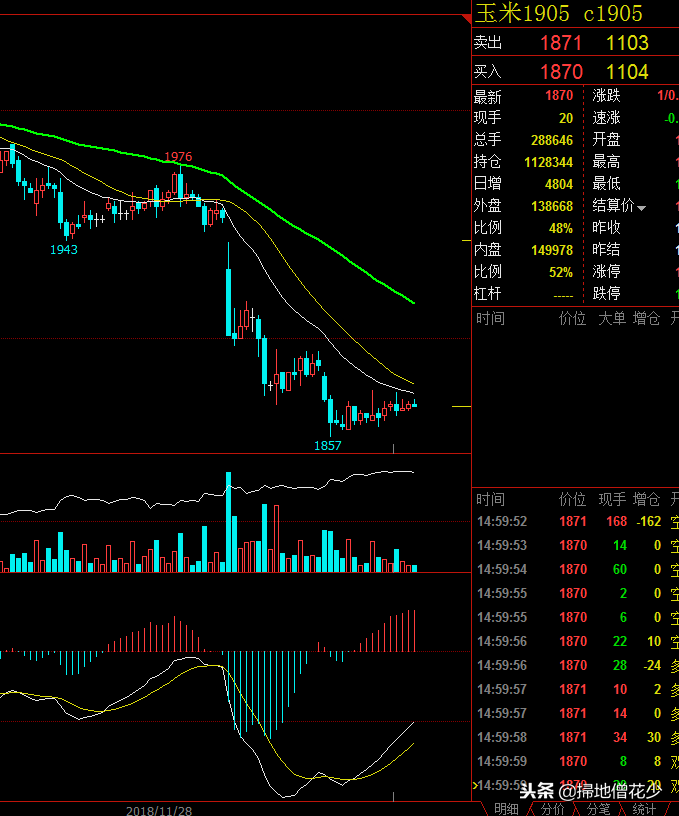The height and width of the screenshot is (816, 679).
Task: Select the 内盘 value 149978
Action: pos(552,250)
